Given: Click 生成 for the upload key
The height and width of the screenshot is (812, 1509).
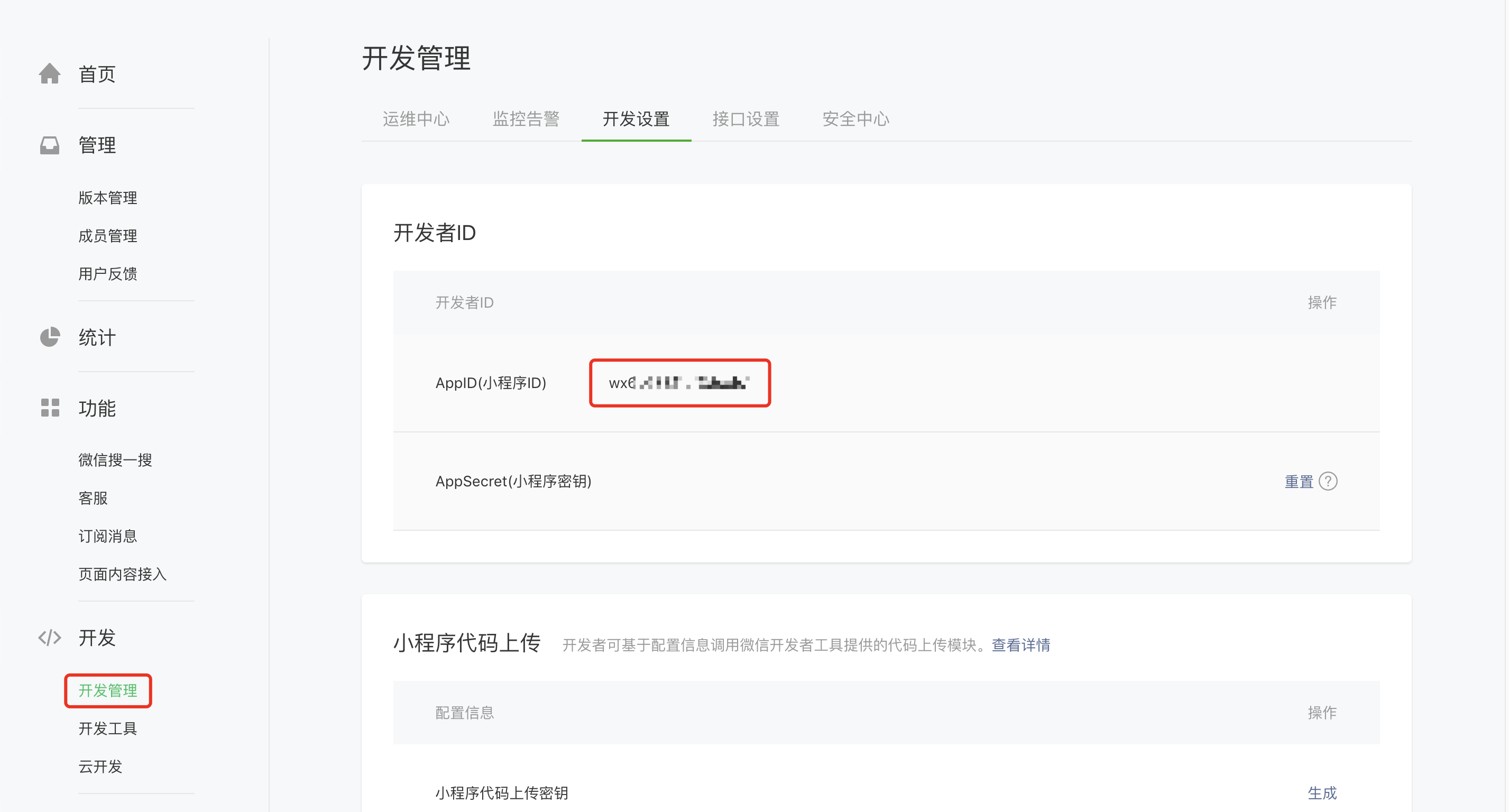Looking at the screenshot, I should [1322, 793].
